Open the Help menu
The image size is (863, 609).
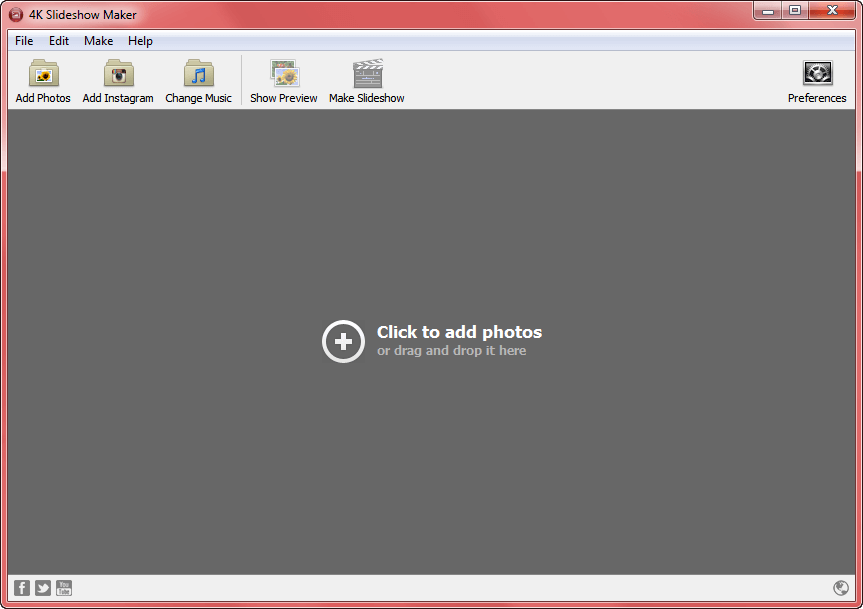click(x=140, y=41)
